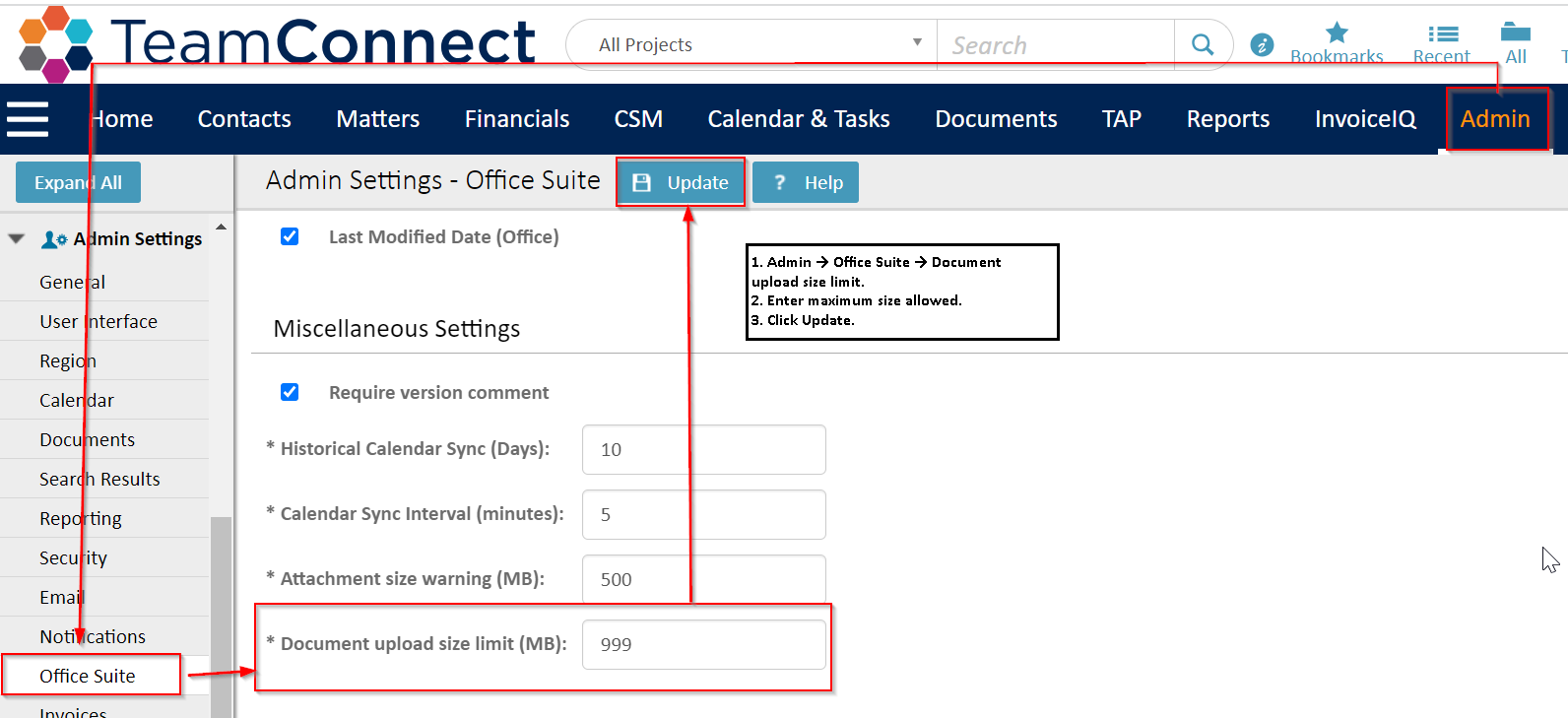Click Calendar Sync Interval field
The width and height of the screenshot is (1568, 718).
pos(704,514)
